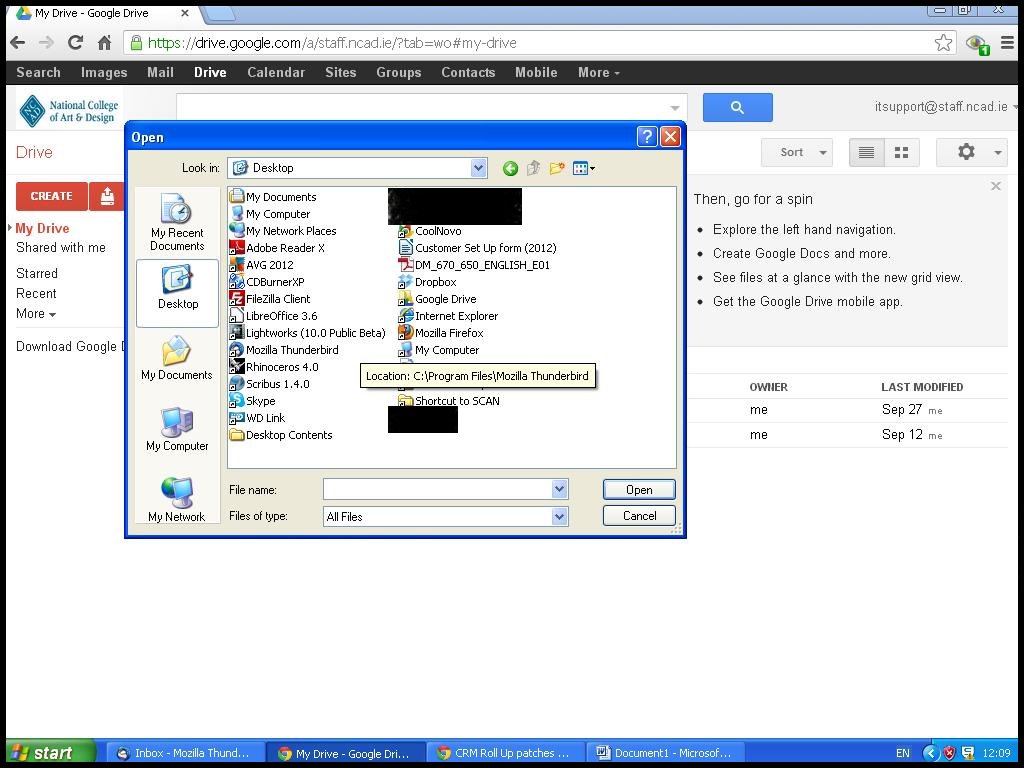Select the Skype shortcut
The height and width of the screenshot is (768, 1024).
tap(252, 401)
